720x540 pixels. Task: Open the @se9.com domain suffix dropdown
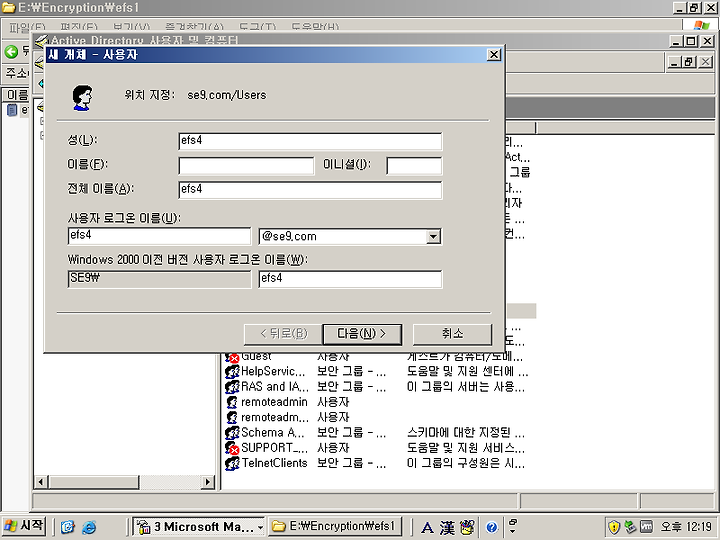[x=433, y=236]
